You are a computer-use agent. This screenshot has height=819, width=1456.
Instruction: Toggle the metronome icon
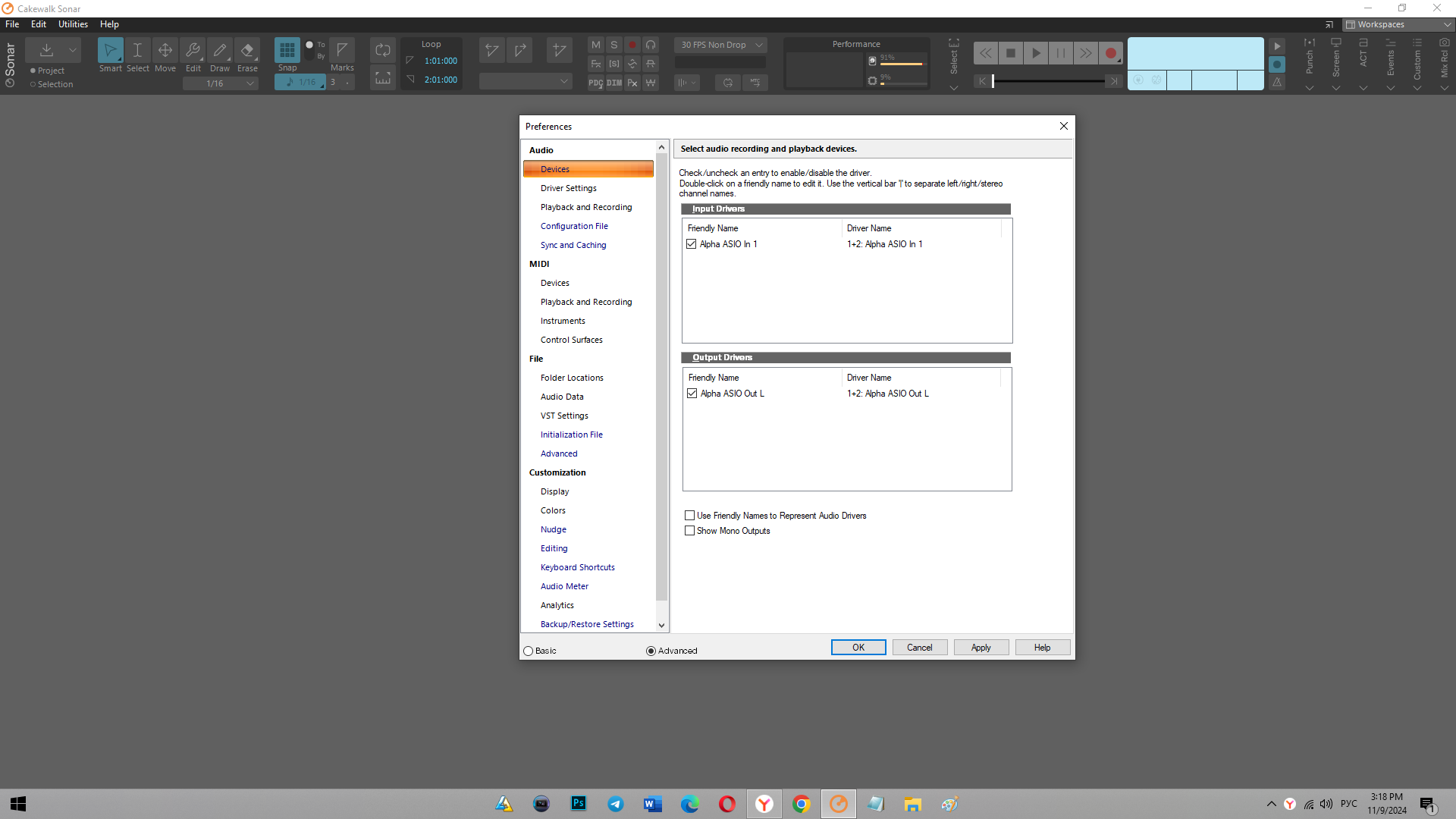click(x=1277, y=83)
